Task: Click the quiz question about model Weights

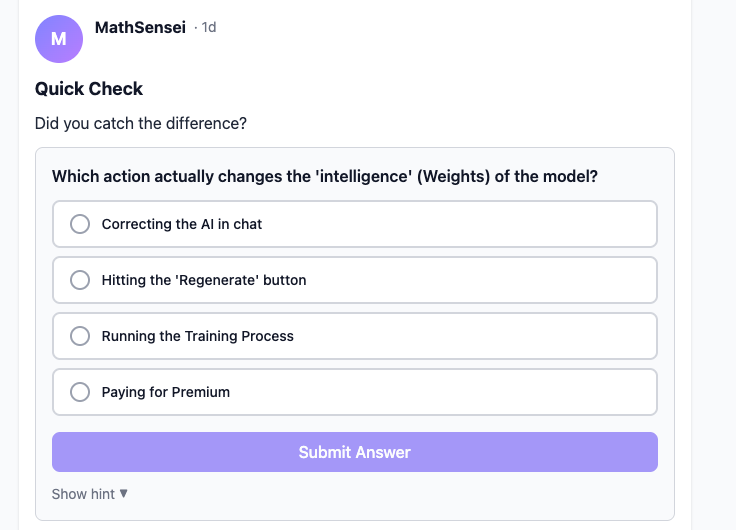Action: 325,177
